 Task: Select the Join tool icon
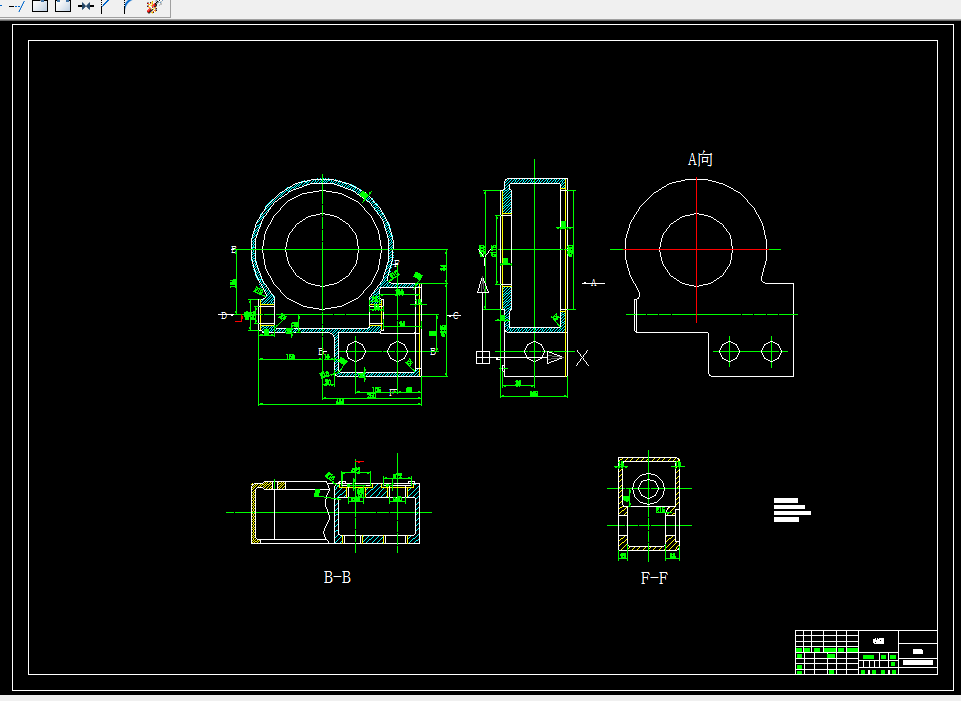tap(86, 6)
